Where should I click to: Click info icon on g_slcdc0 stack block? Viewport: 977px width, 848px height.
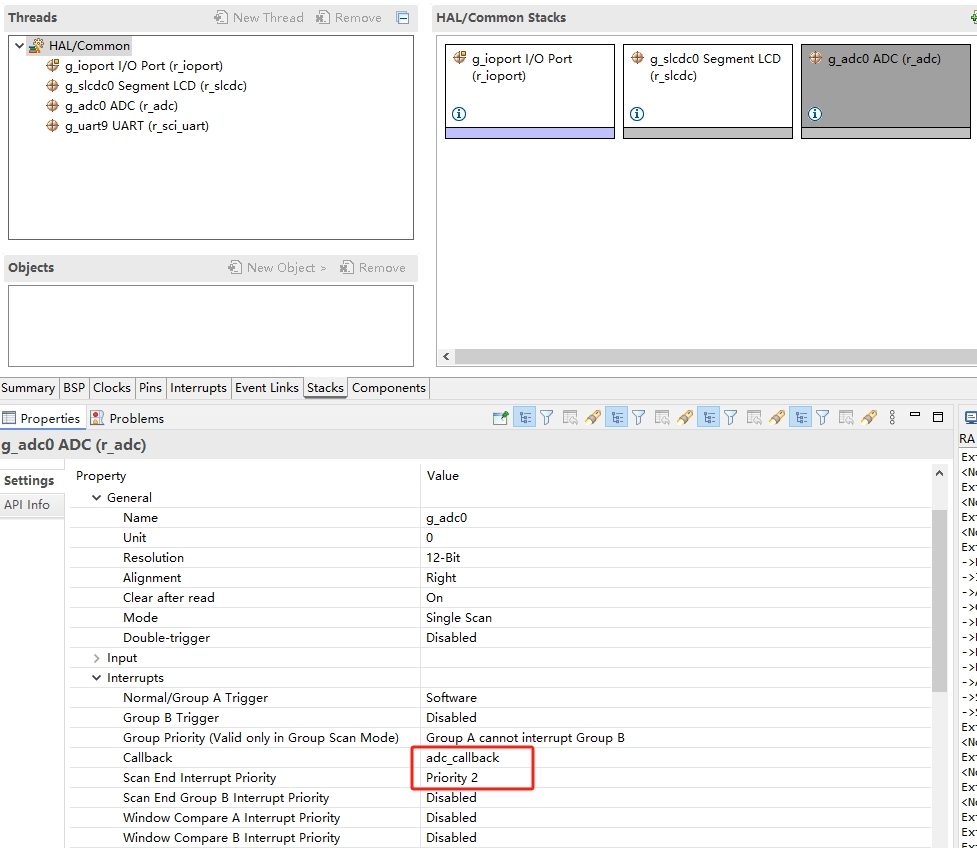coord(637,113)
